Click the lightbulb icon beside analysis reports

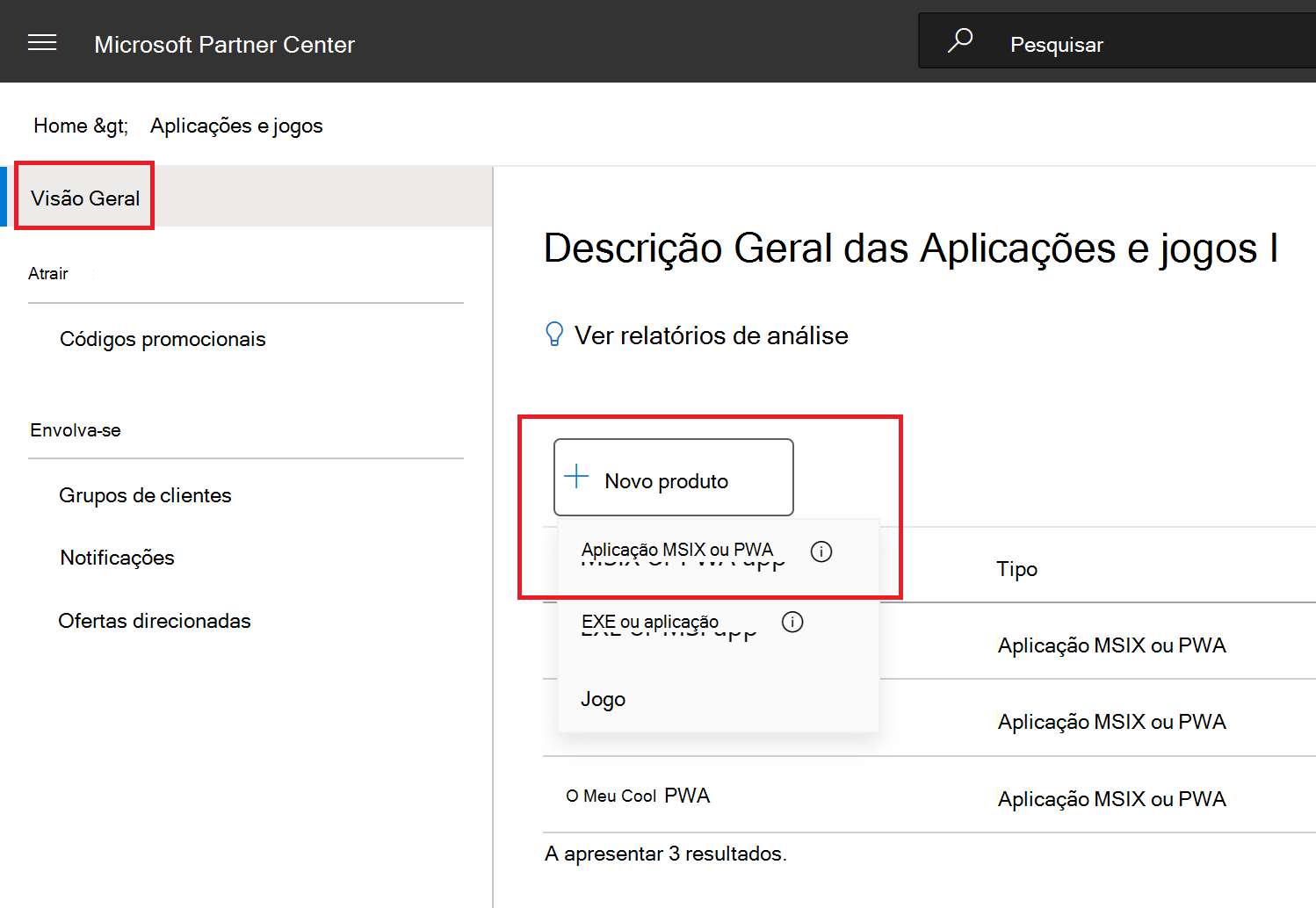click(x=554, y=335)
